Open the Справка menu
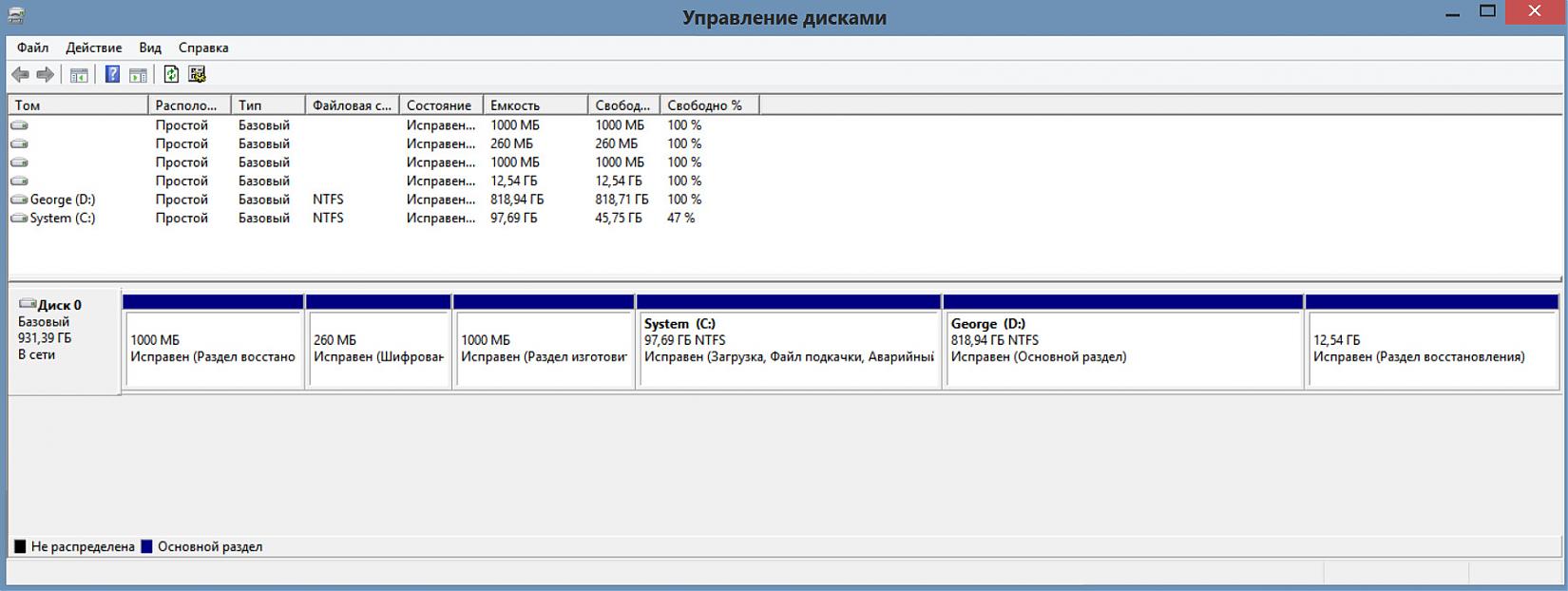The image size is (1568, 591). [203, 48]
